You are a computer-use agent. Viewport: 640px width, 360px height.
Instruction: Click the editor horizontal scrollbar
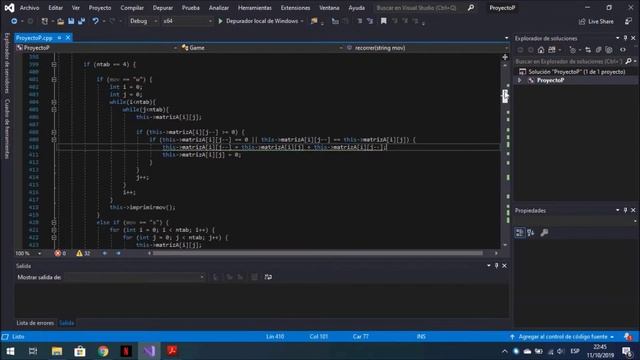click(318, 253)
